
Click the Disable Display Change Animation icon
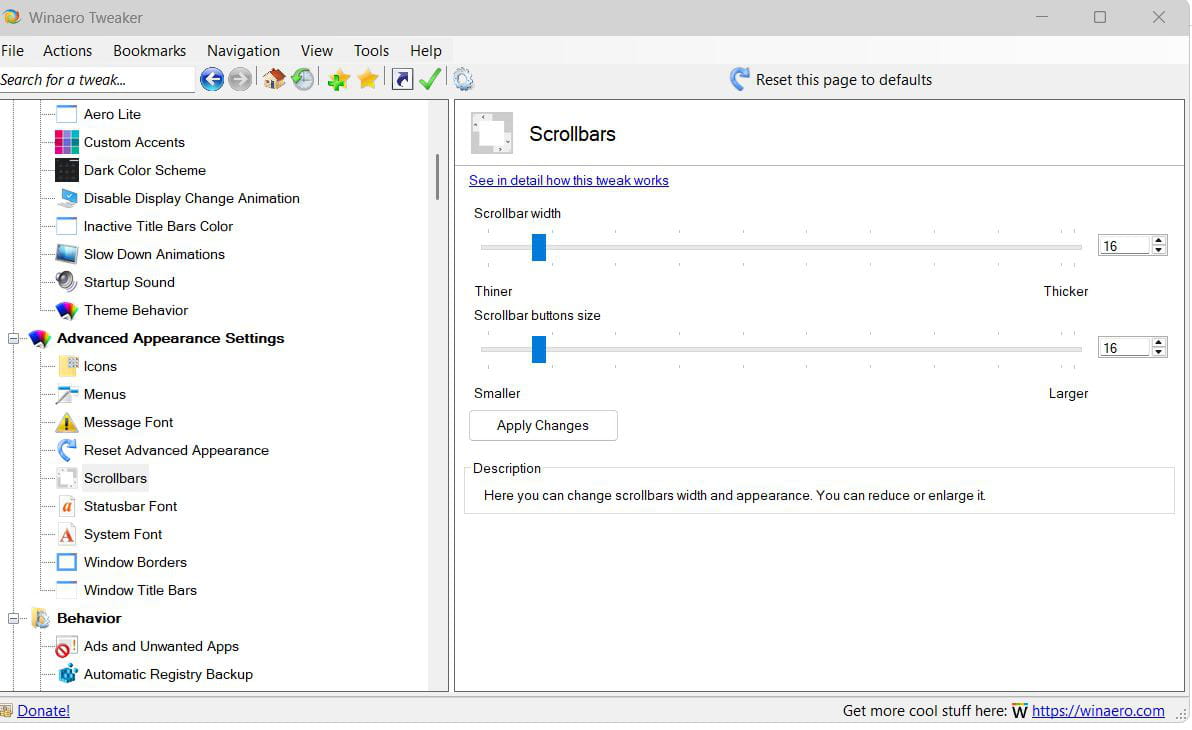(x=67, y=198)
